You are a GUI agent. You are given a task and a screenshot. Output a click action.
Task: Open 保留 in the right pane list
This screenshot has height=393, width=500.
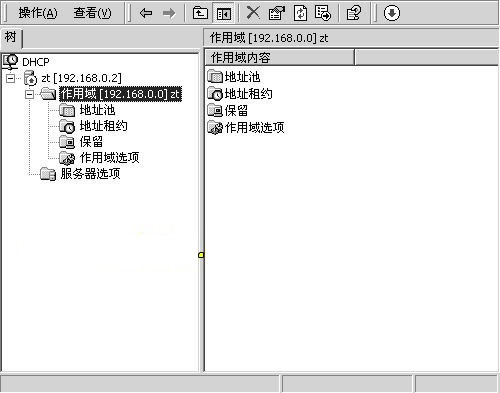tap(236, 111)
